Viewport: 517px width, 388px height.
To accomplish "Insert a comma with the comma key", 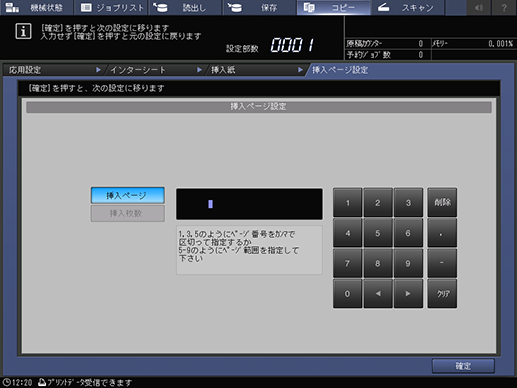I will 442,233.
